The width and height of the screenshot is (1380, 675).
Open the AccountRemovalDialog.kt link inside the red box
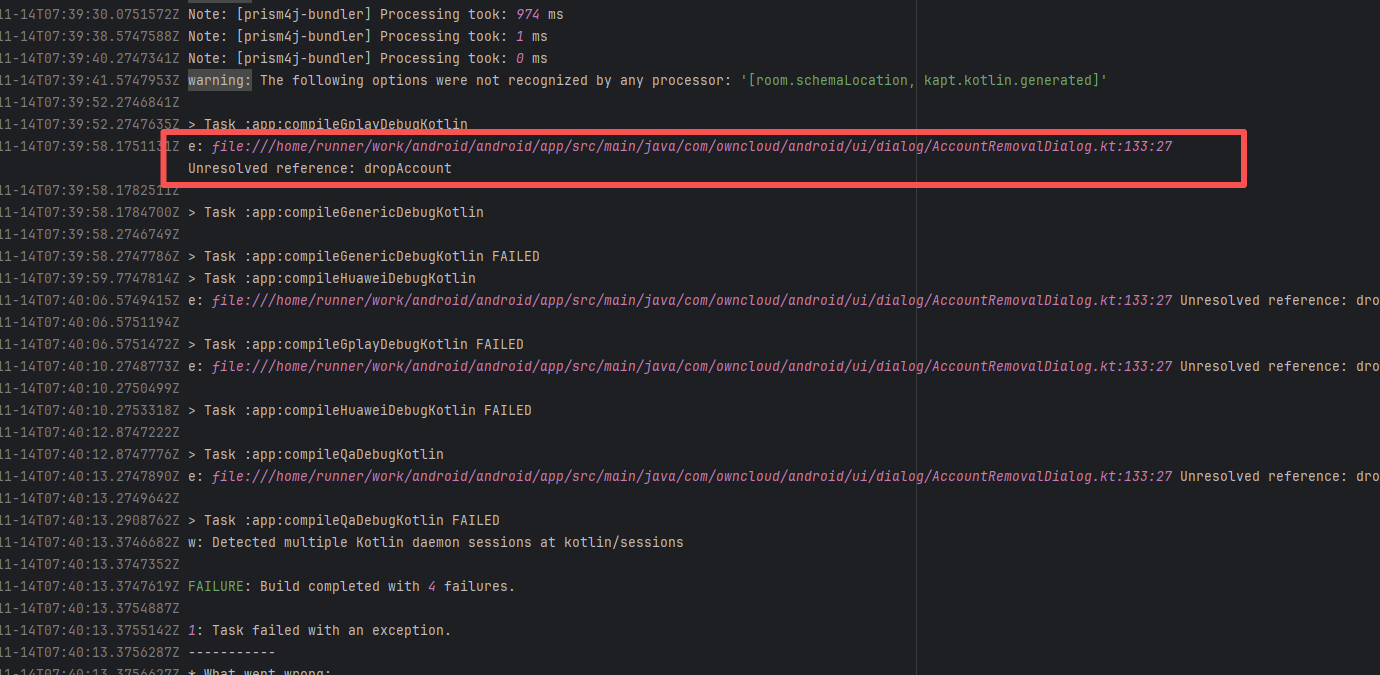(691, 147)
